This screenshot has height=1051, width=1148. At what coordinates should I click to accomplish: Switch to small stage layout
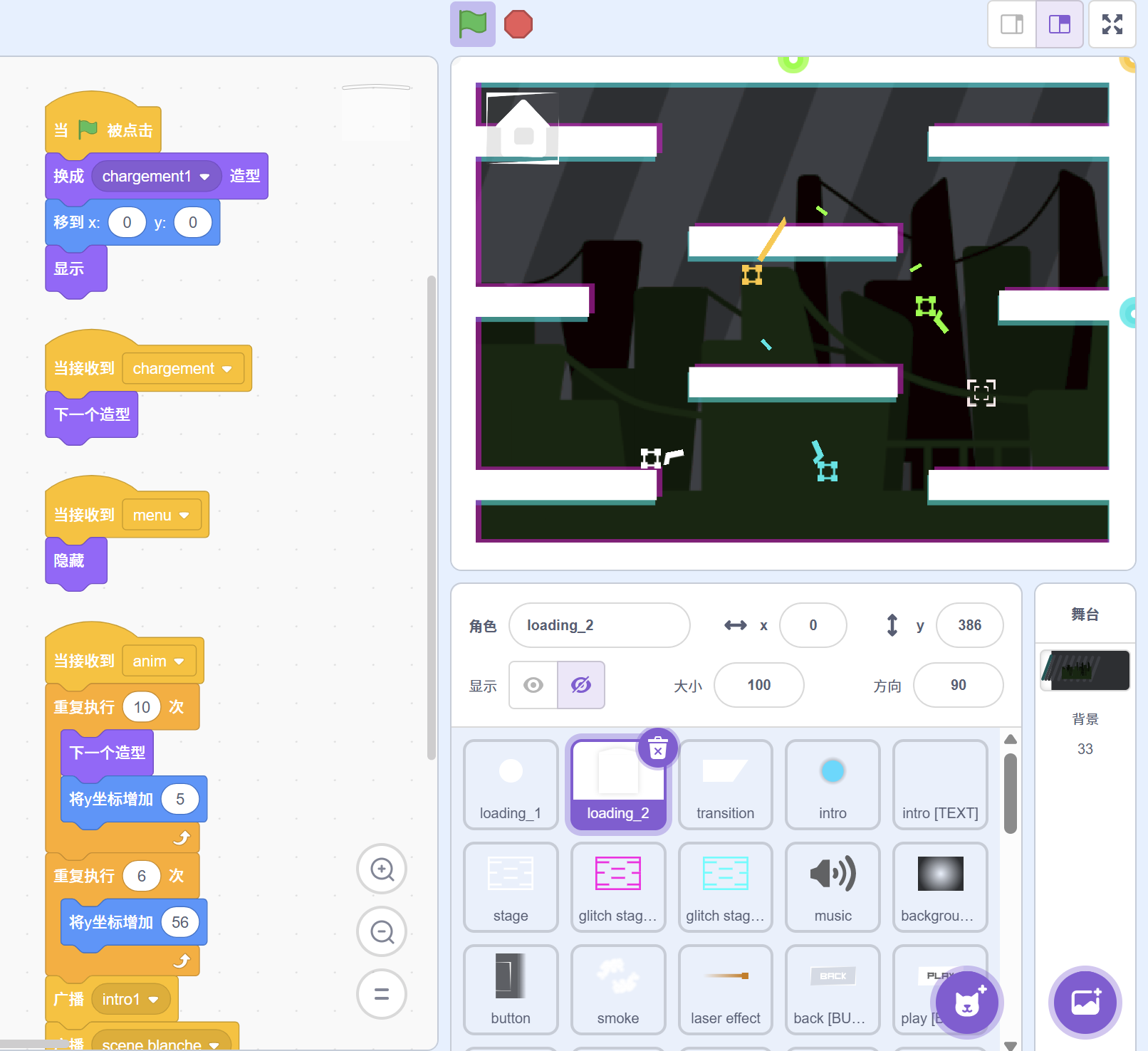click(1011, 24)
